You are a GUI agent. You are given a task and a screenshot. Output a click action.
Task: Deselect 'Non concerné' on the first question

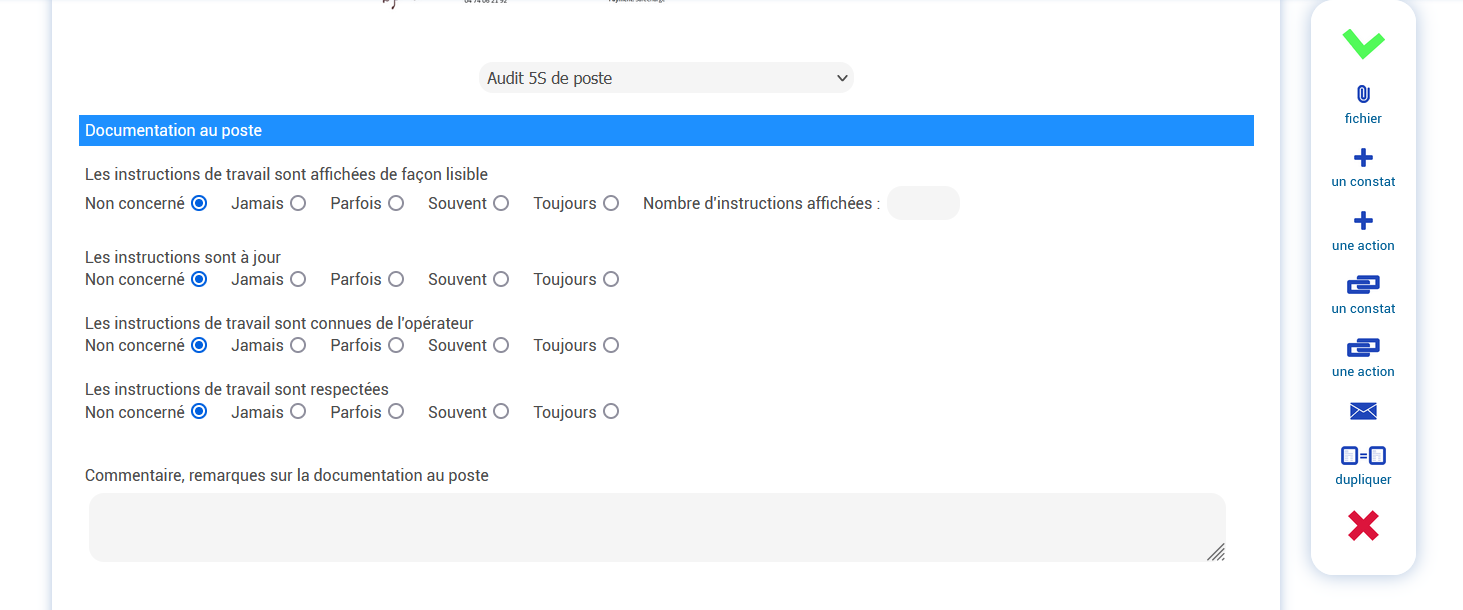(x=198, y=202)
